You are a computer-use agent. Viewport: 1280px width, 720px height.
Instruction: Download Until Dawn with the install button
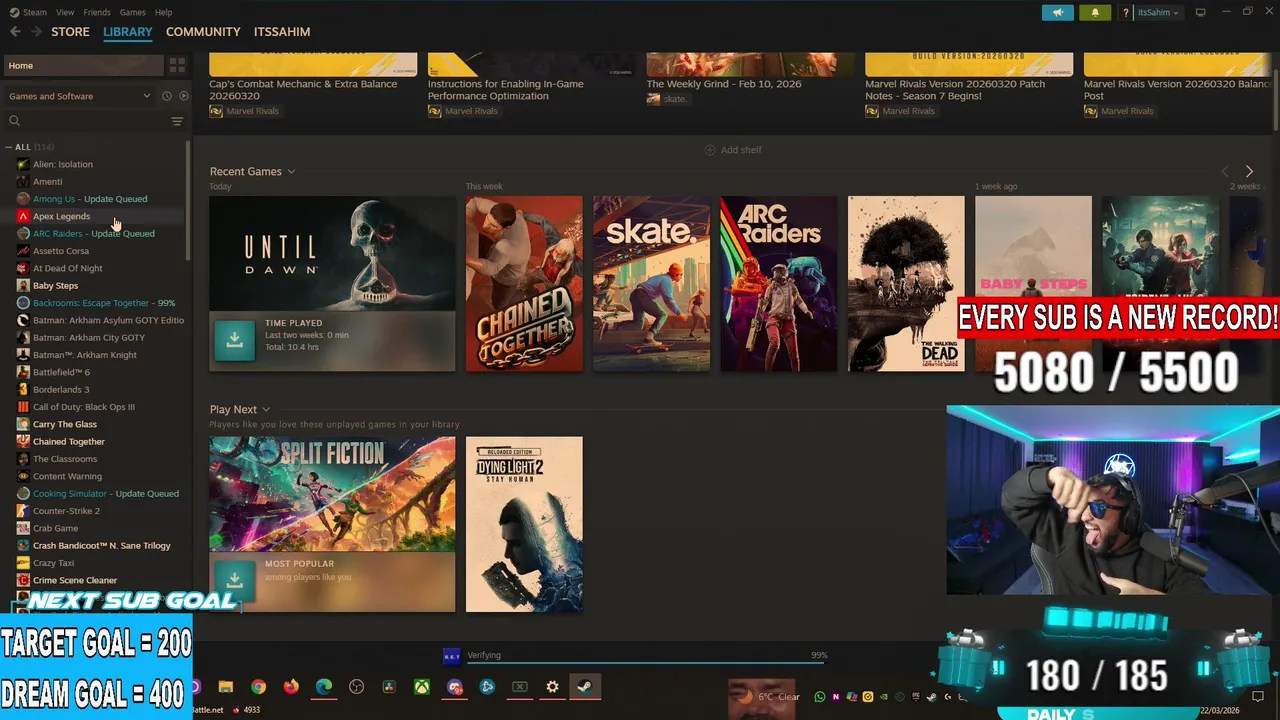(234, 340)
